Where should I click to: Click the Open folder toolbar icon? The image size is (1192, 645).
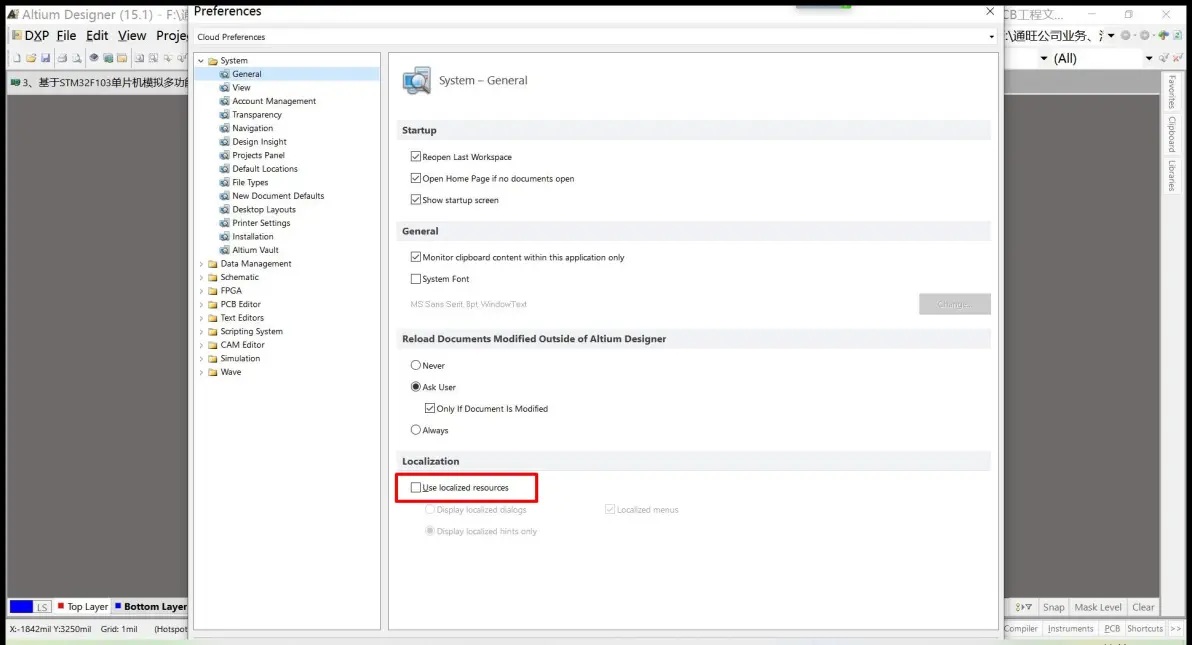pyautogui.click(x=31, y=58)
